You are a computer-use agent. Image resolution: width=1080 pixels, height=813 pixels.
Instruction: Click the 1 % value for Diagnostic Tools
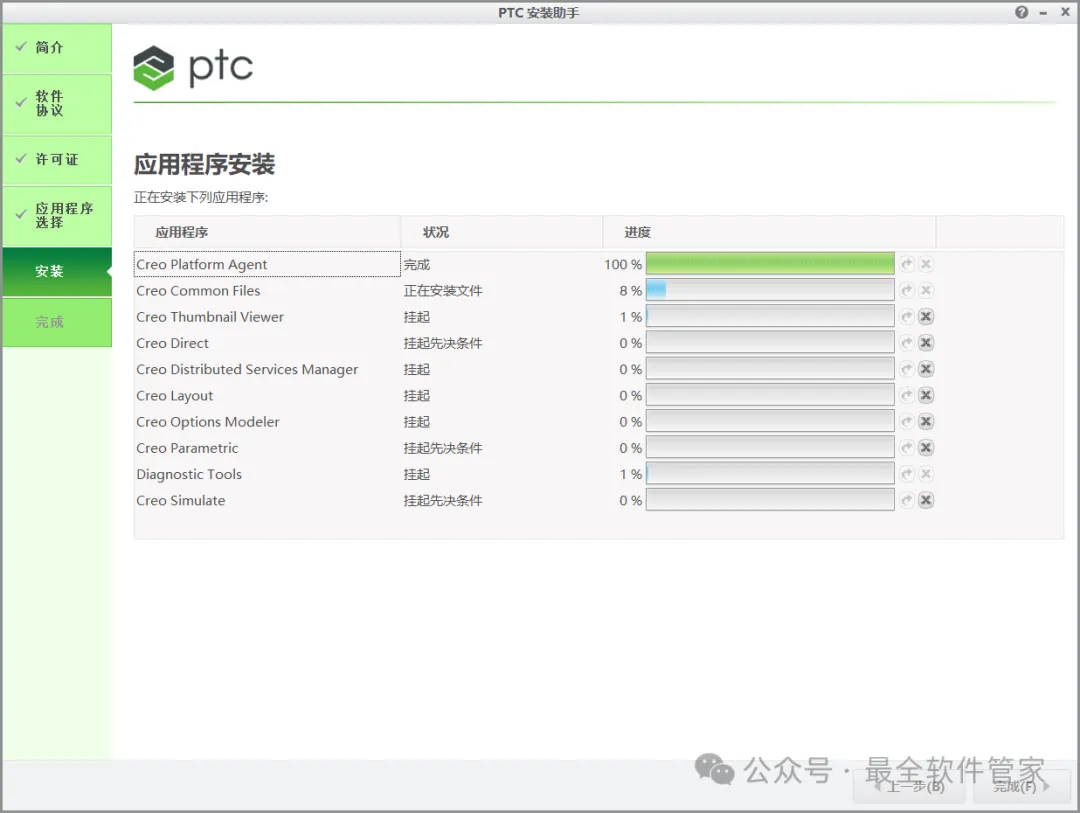click(630, 474)
